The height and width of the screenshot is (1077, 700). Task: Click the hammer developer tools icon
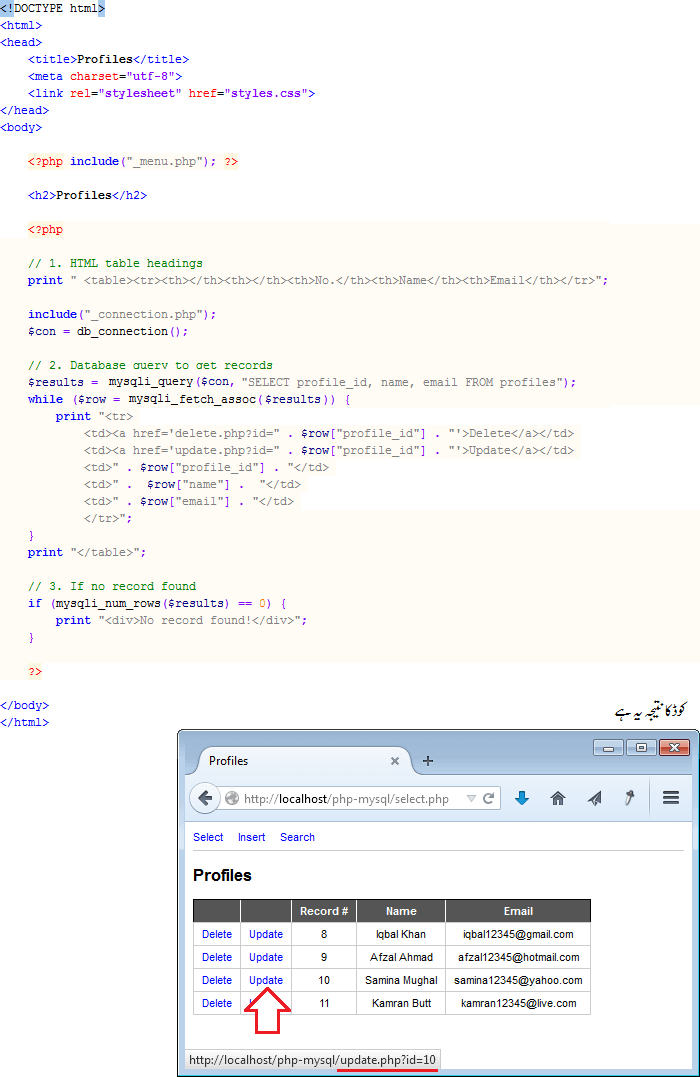coord(630,798)
